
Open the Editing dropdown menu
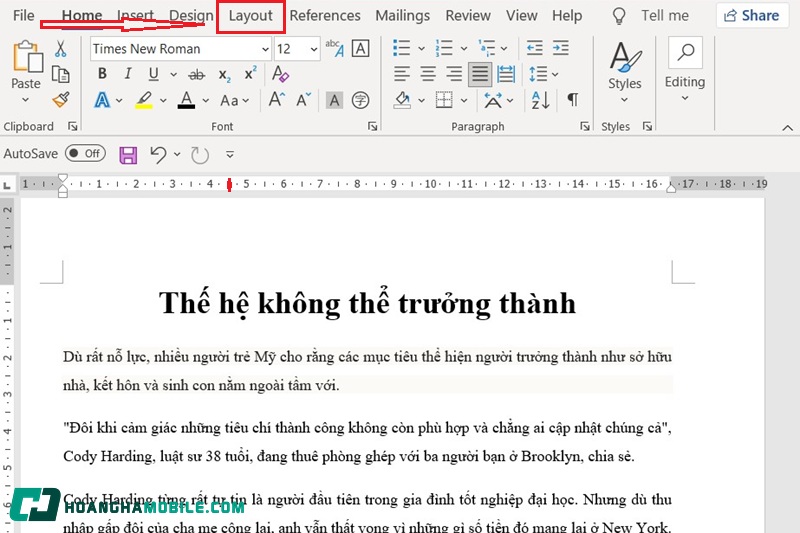pyautogui.click(x=685, y=82)
